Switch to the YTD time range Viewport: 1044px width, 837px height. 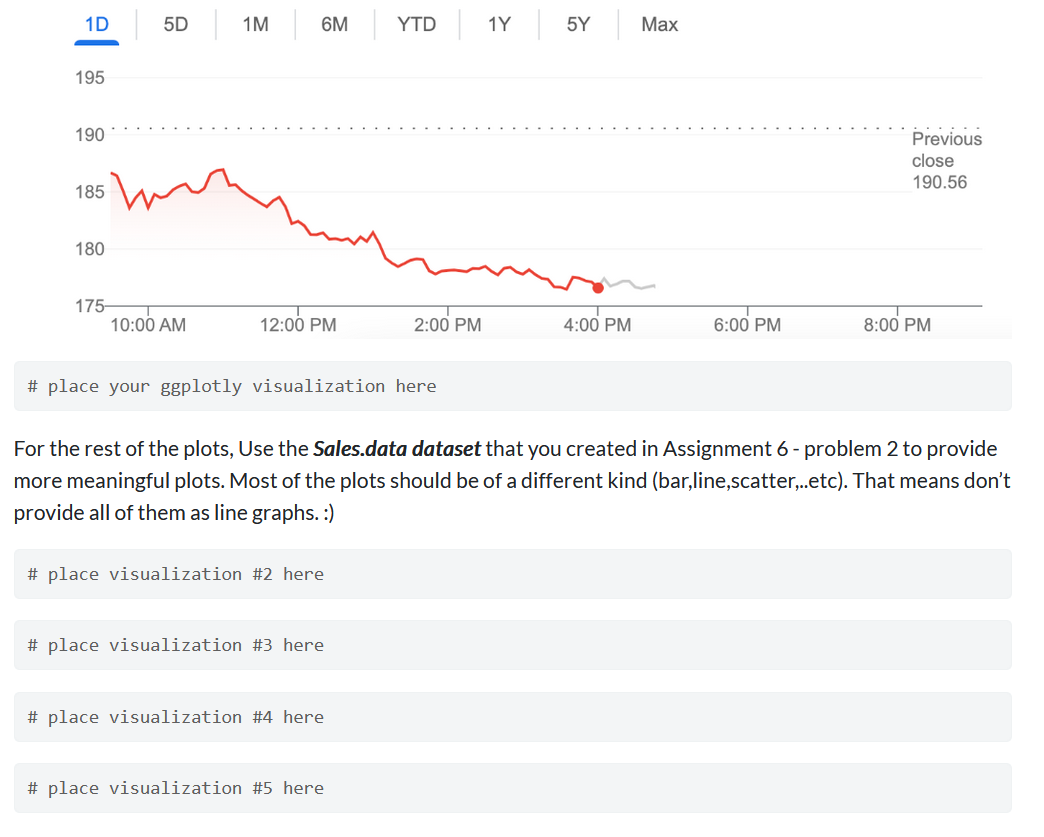(x=416, y=25)
